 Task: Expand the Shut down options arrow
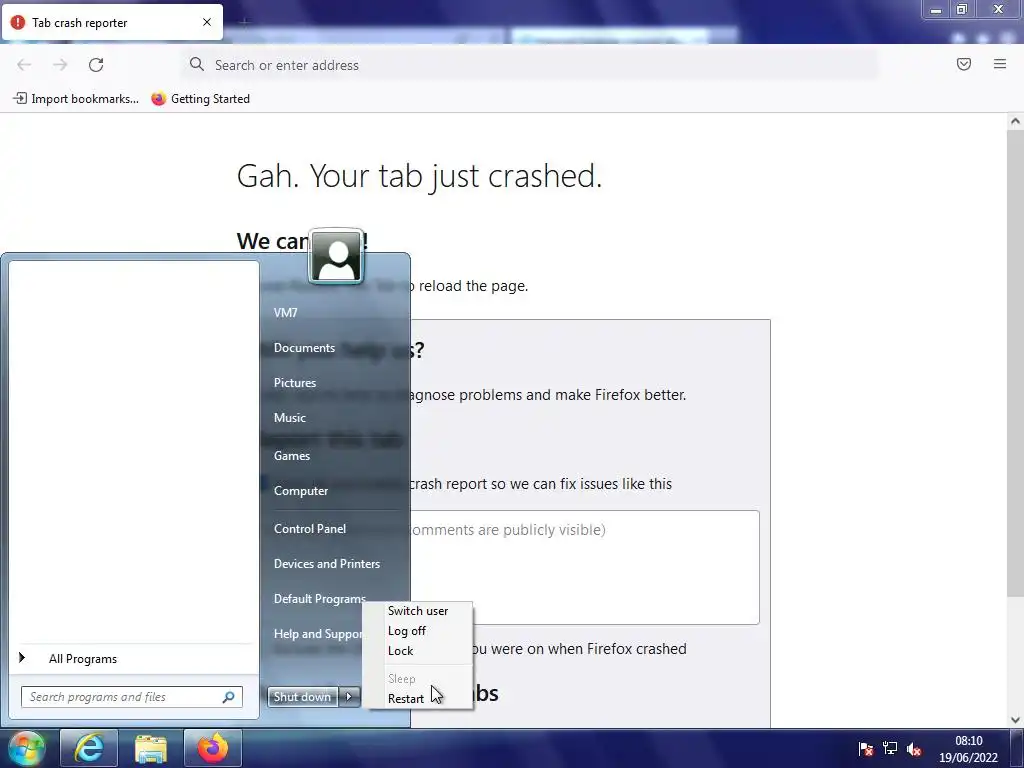[x=349, y=697]
